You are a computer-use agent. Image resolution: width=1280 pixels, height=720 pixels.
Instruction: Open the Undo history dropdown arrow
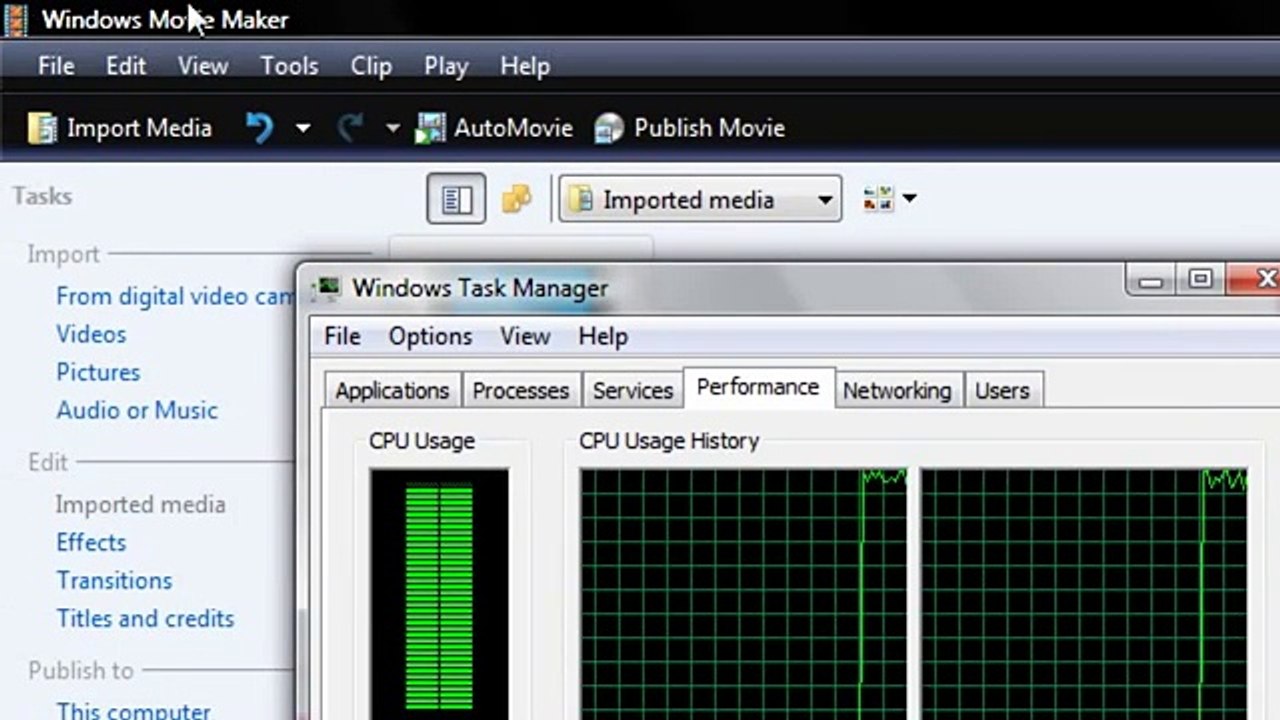[x=302, y=129]
